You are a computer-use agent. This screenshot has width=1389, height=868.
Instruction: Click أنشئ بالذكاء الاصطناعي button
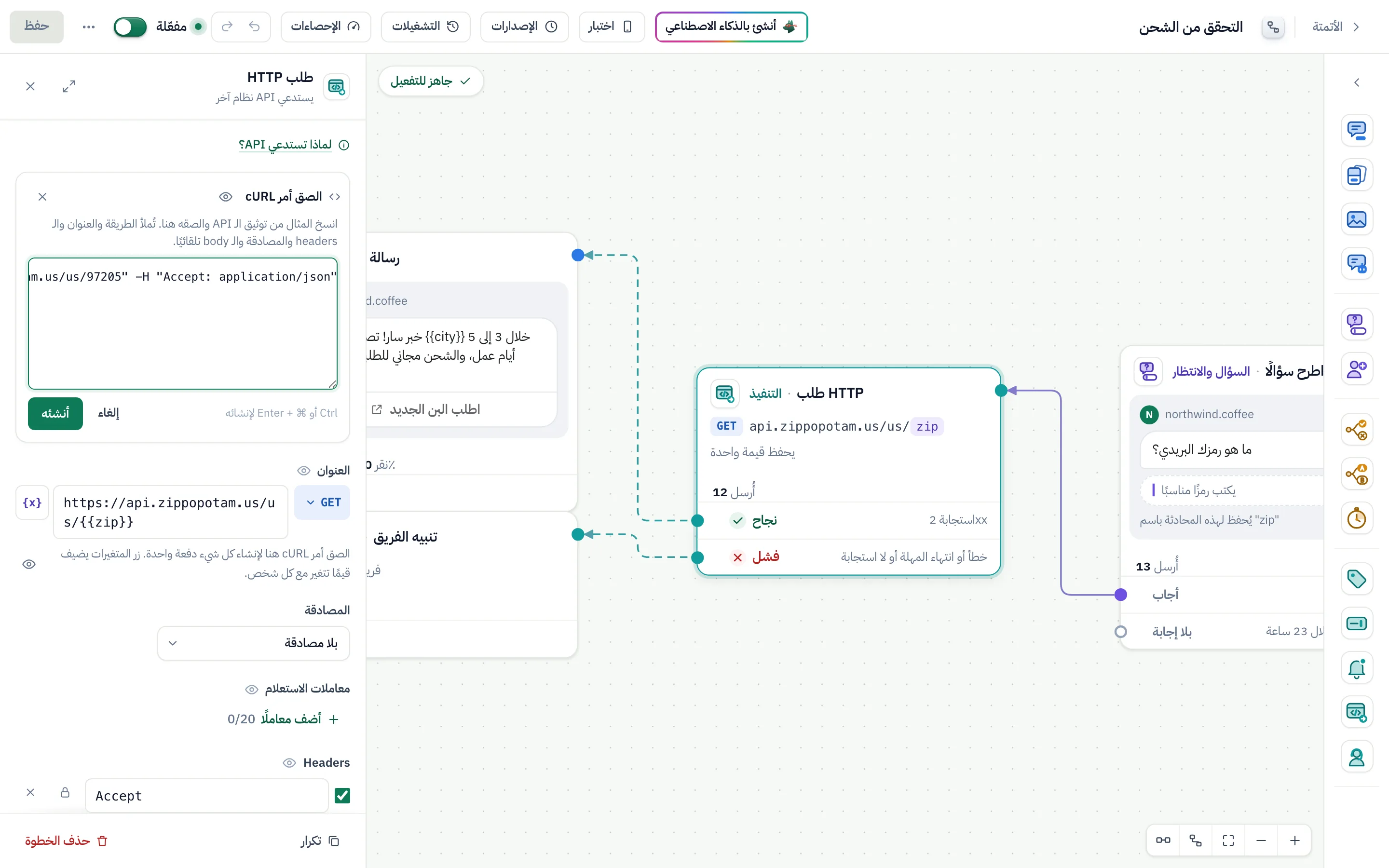tap(731, 27)
